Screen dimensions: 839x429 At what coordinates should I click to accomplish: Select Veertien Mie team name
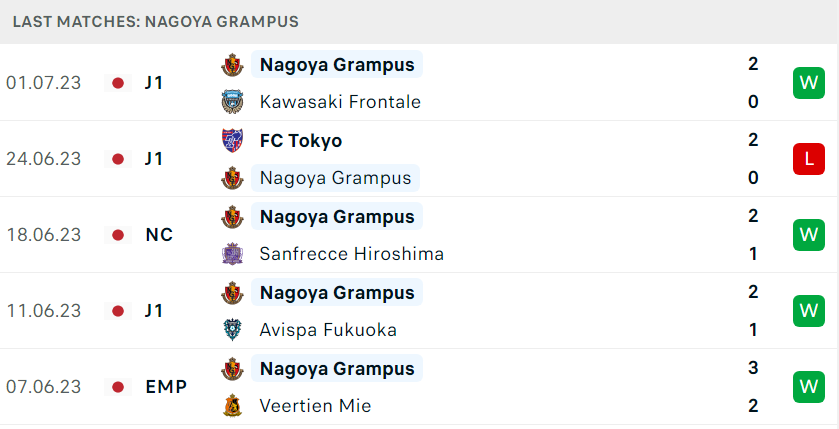pos(315,405)
